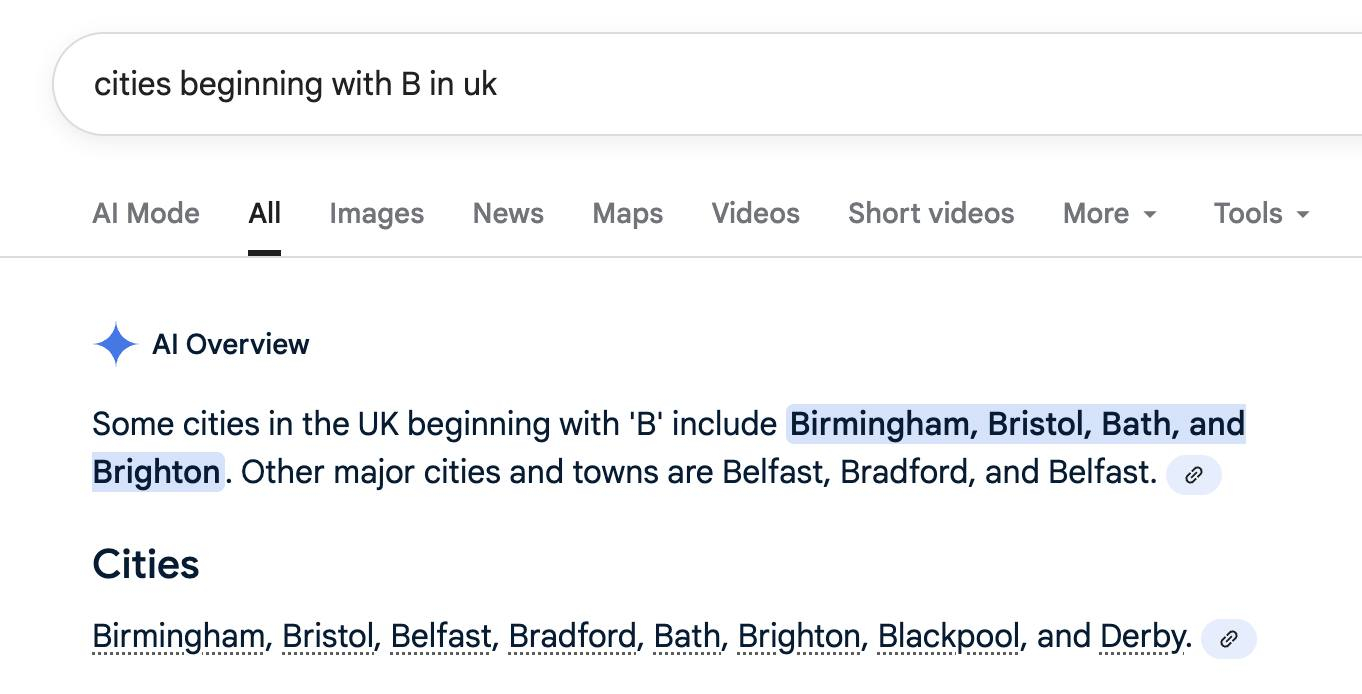Open Short videos tab
This screenshot has width=1362, height=694.
point(930,213)
